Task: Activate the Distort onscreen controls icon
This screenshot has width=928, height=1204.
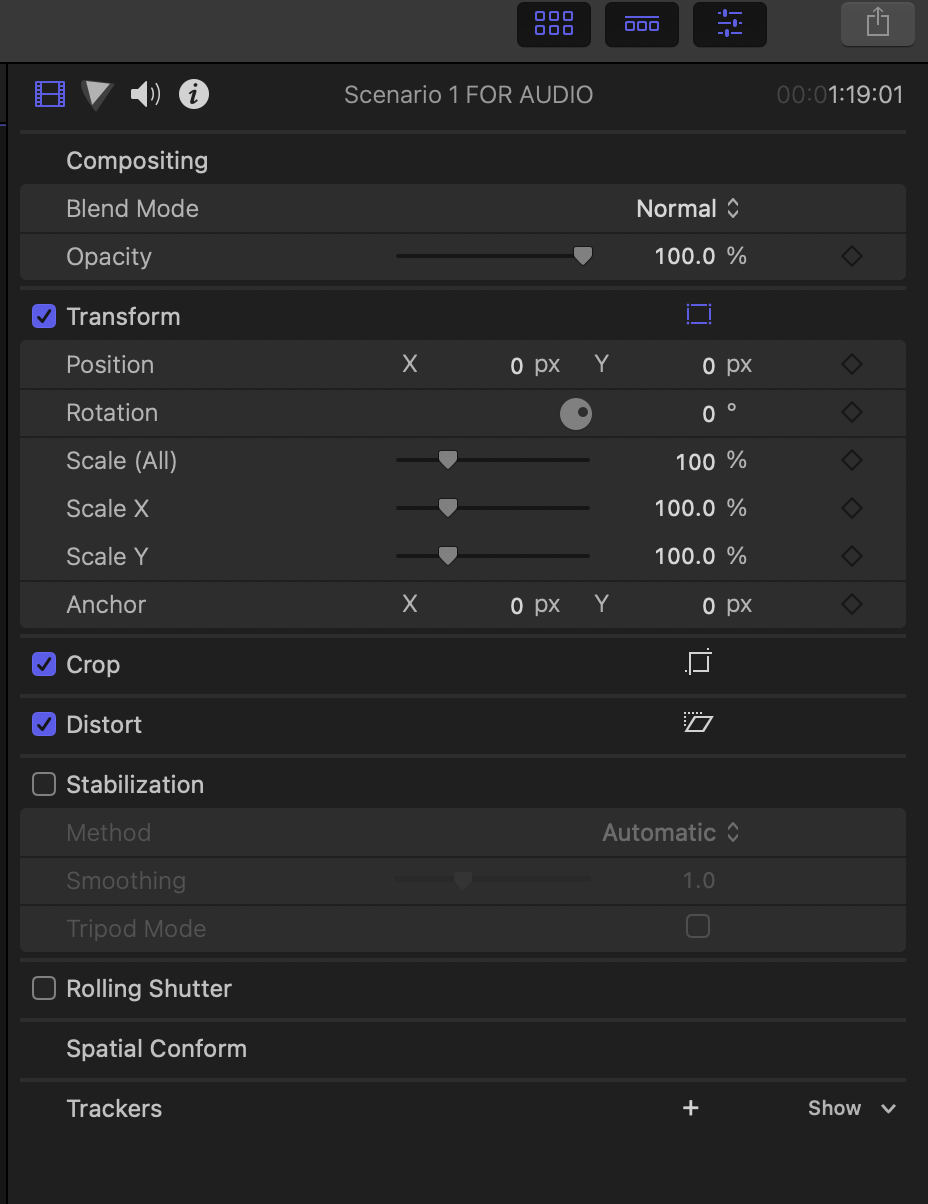Action: [x=698, y=723]
